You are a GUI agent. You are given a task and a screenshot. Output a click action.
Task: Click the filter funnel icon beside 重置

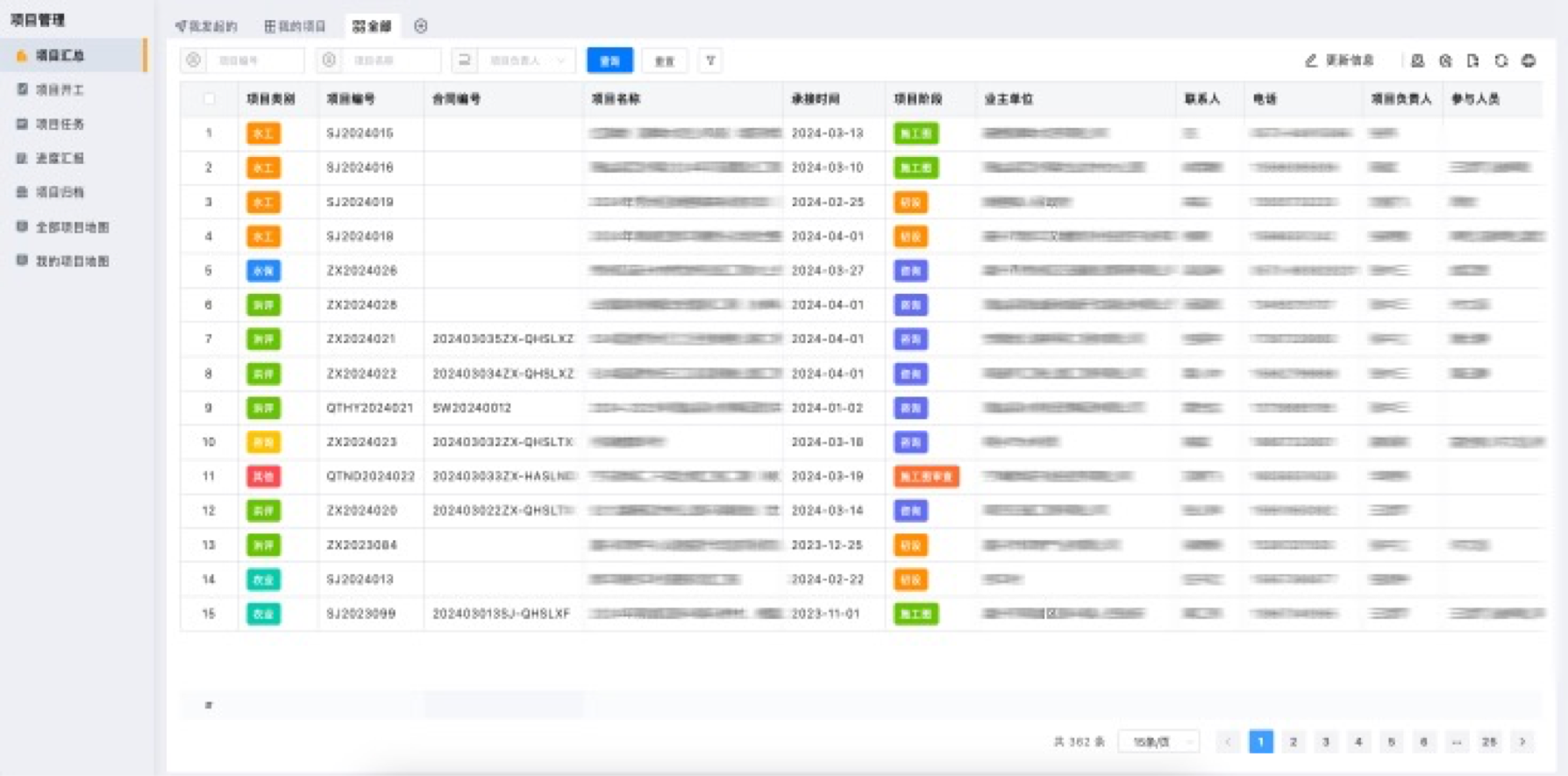710,61
